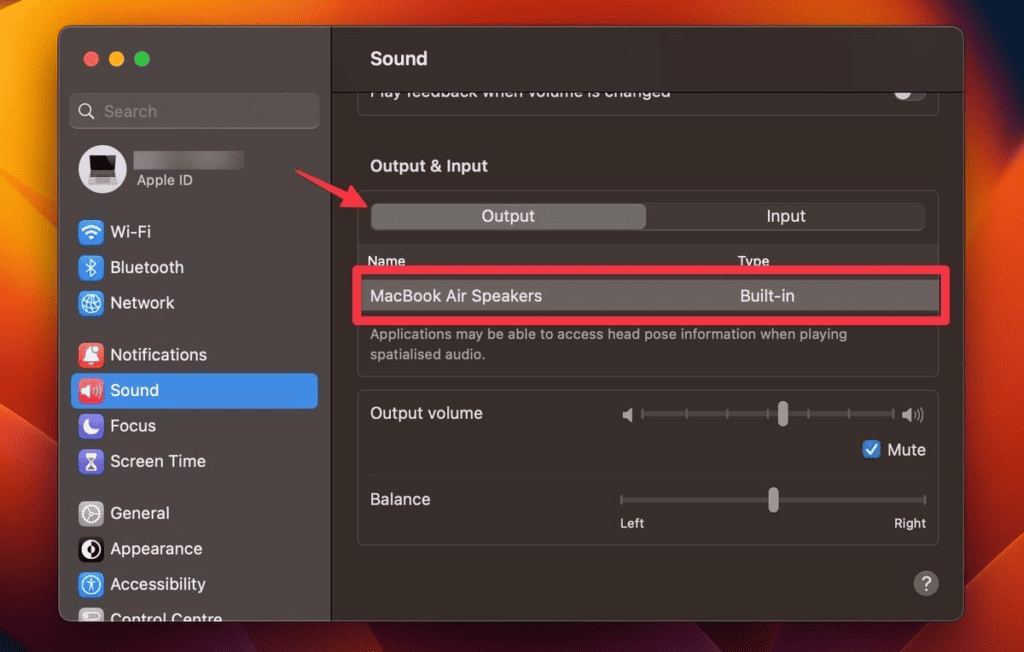Click the Apple ID profile entry
This screenshot has height=652, width=1024.
160,166
